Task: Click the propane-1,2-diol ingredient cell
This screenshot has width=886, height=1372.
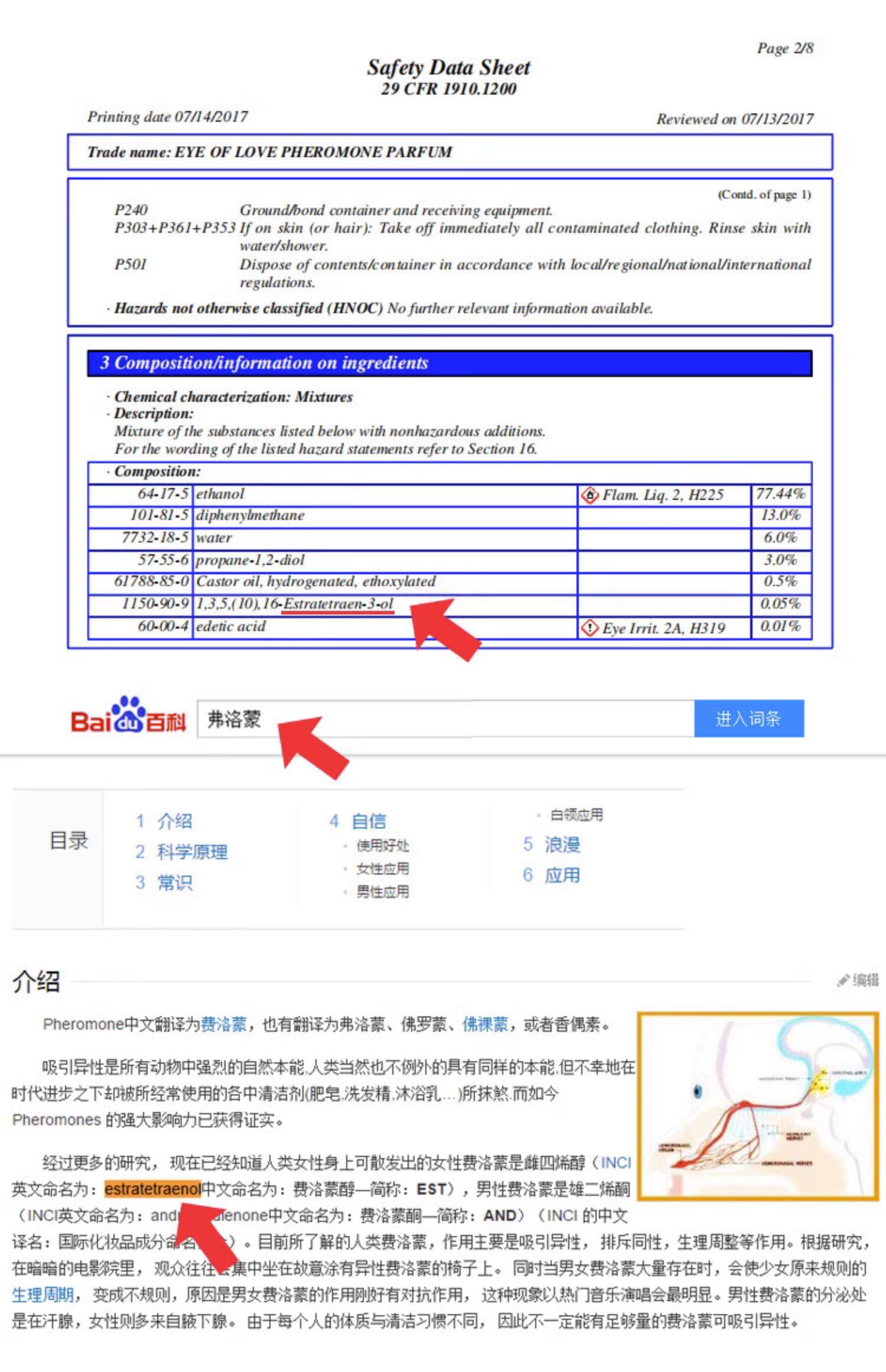Action: [x=385, y=560]
